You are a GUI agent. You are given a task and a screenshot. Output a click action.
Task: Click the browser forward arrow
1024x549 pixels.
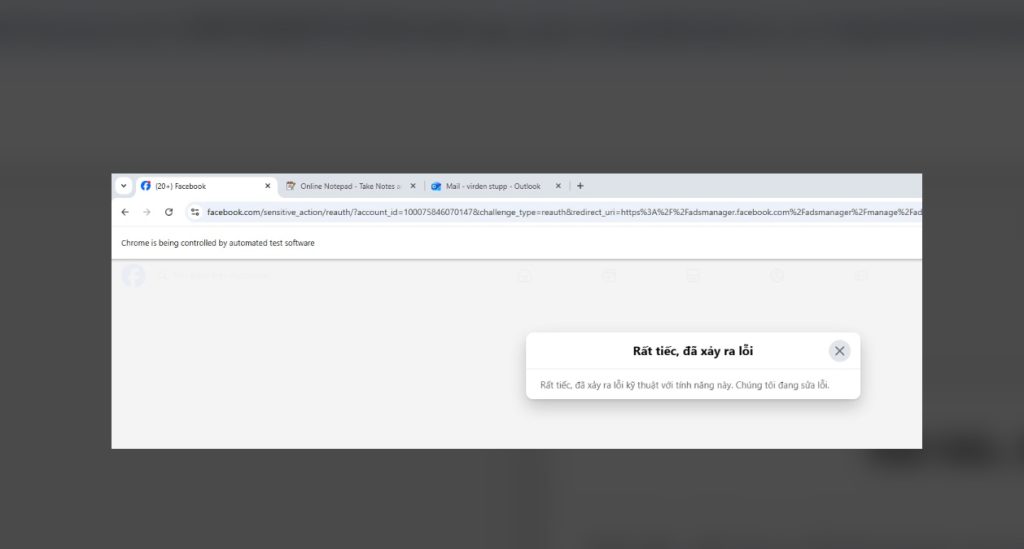pos(147,212)
